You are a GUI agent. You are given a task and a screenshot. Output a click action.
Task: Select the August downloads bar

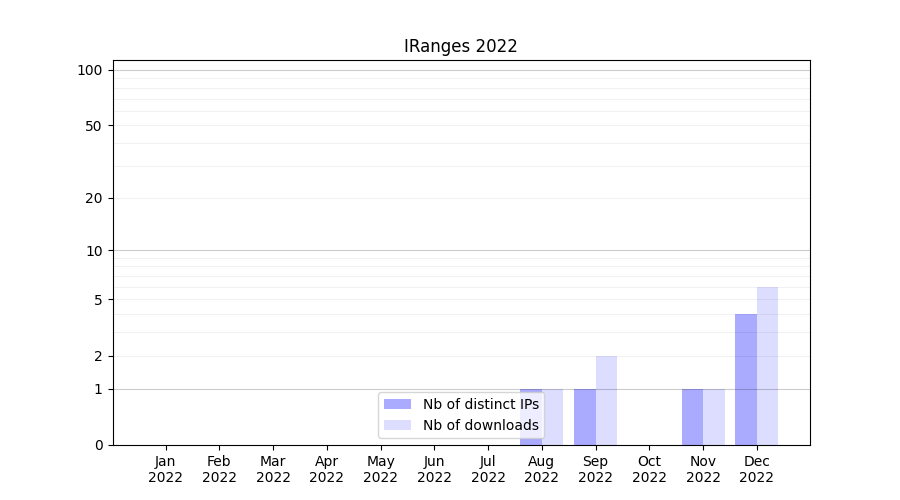click(x=553, y=416)
